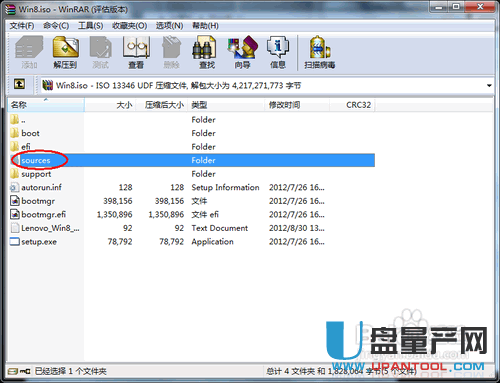Open the 命令(C) menu
The height and width of the screenshot is (383, 500).
point(56,26)
